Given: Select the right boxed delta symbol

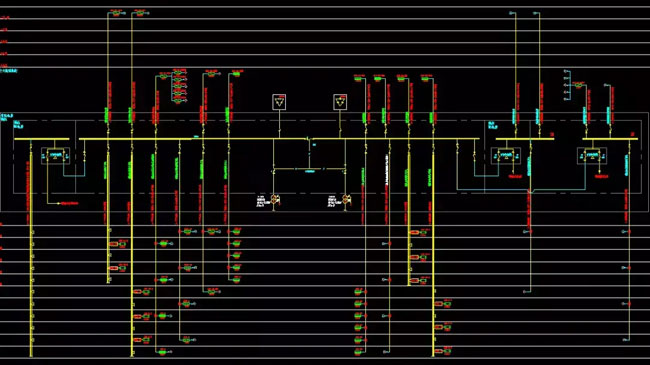Looking at the screenshot, I should click(x=340, y=102).
